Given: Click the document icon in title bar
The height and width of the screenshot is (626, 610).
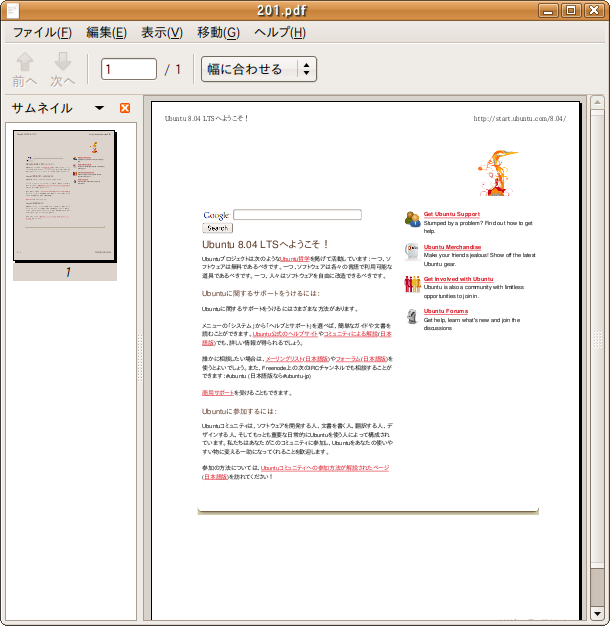Looking at the screenshot, I should pos(13,11).
